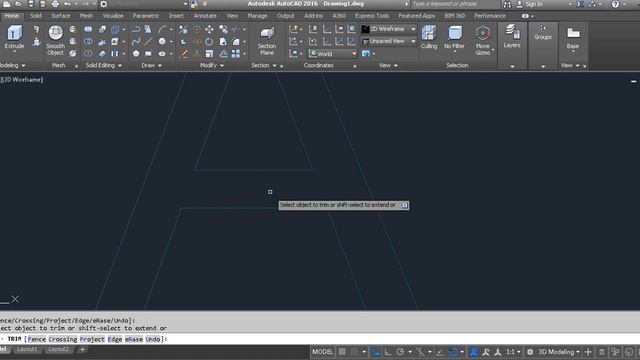This screenshot has height=360, width=640.
Task: Select the Move tool in Modify panel
Action: pos(209,29)
